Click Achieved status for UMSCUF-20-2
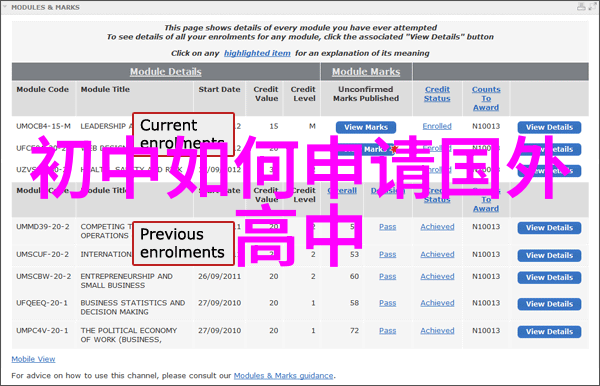The height and width of the screenshot is (386, 600). click(437, 254)
